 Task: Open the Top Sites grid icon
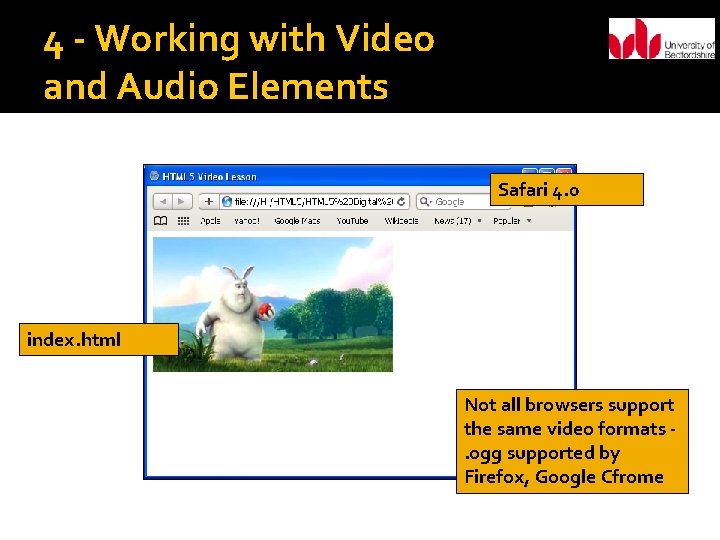tap(183, 221)
